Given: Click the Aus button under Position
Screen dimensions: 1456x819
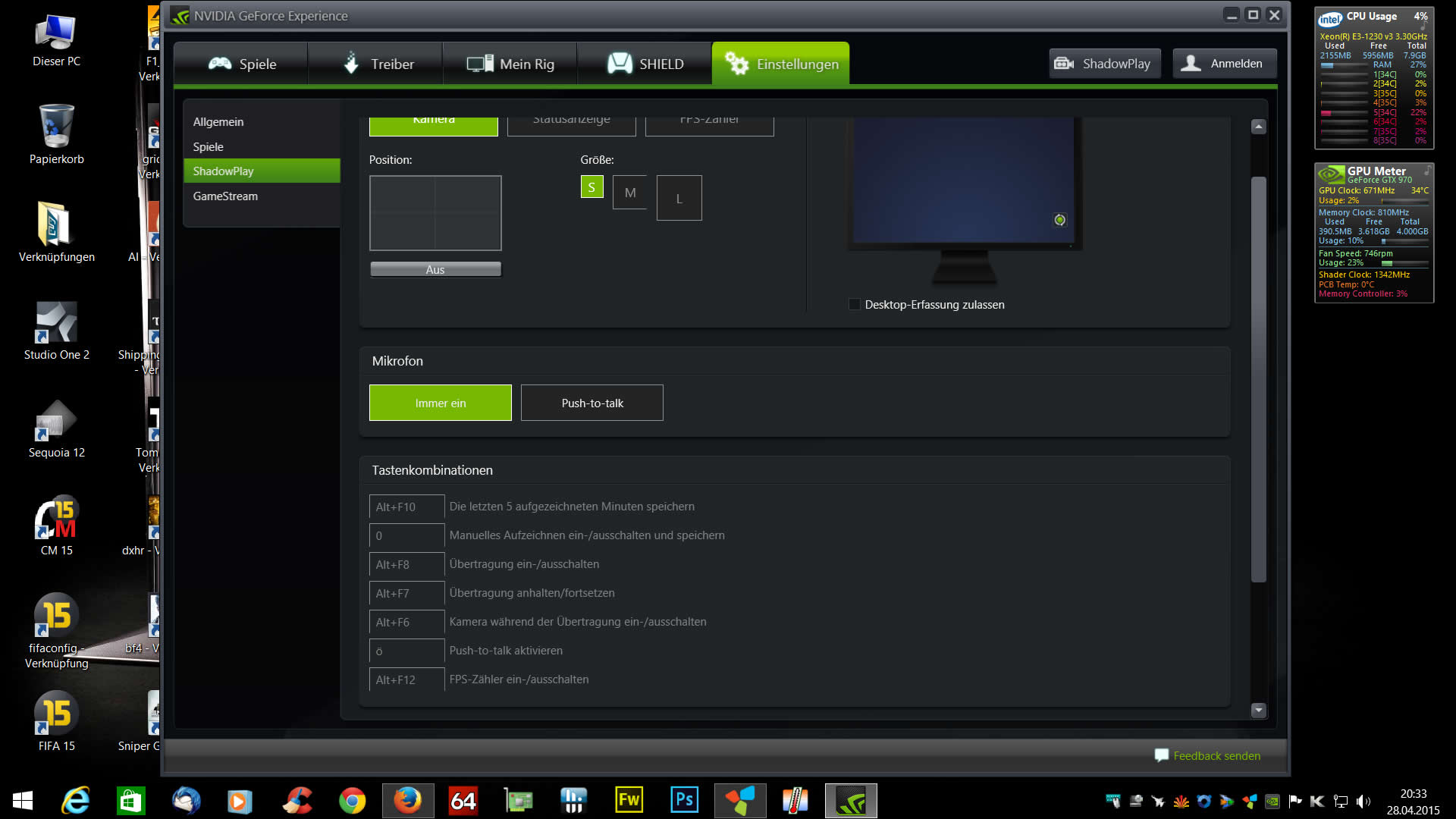Looking at the screenshot, I should pyautogui.click(x=435, y=269).
